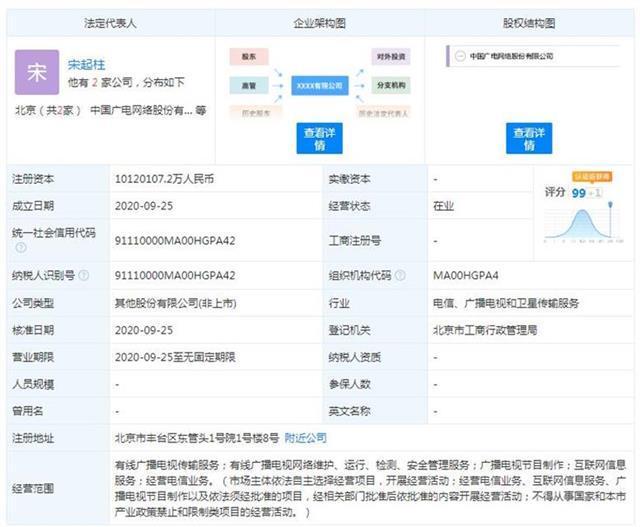Viewport: 640px width, 527px height.
Task: Click the 高管 box in structure diagram
Action: click(x=249, y=86)
